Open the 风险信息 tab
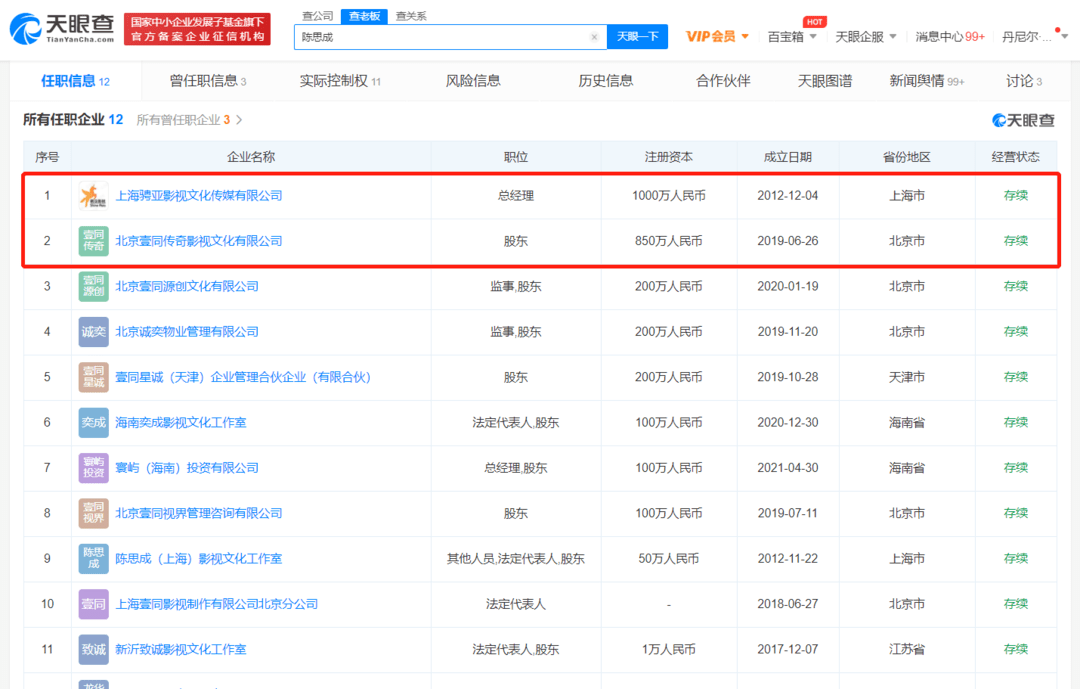This screenshot has height=689, width=1080. coord(473,81)
